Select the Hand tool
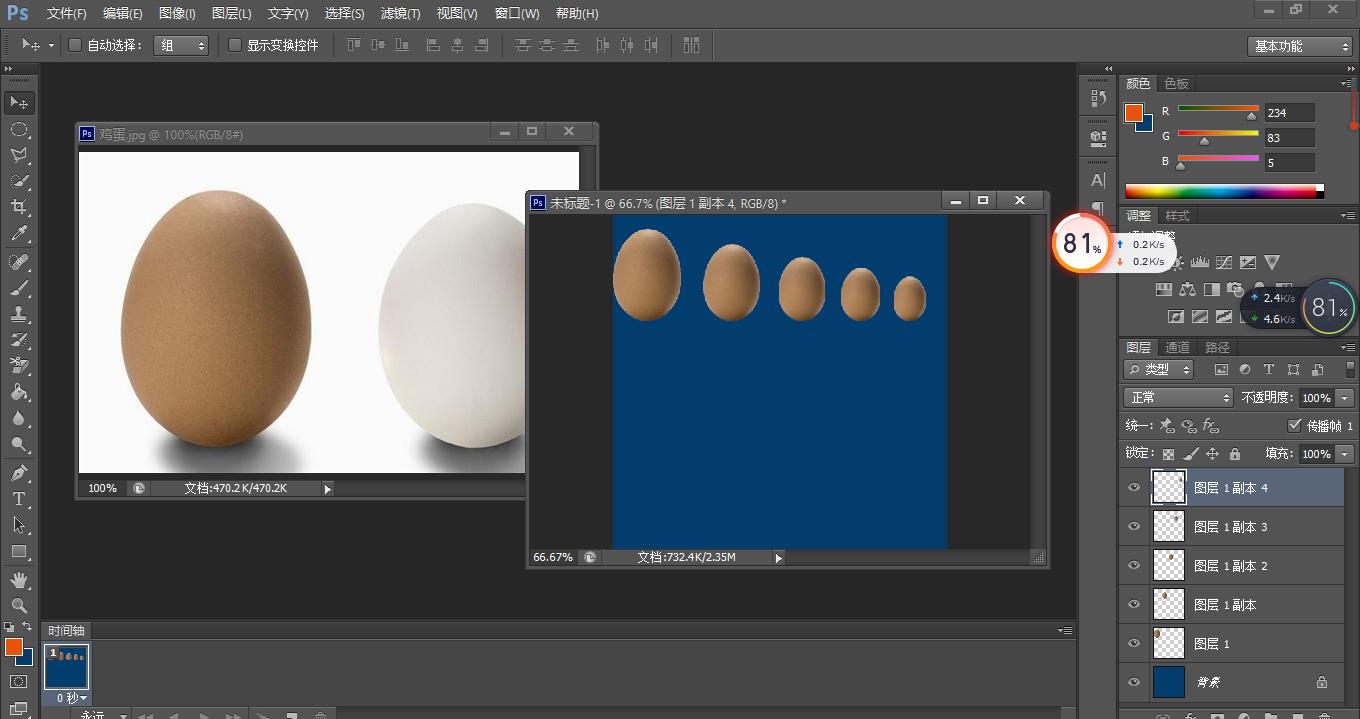The width and height of the screenshot is (1360, 719). pyautogui.click(x=19, y=580)
